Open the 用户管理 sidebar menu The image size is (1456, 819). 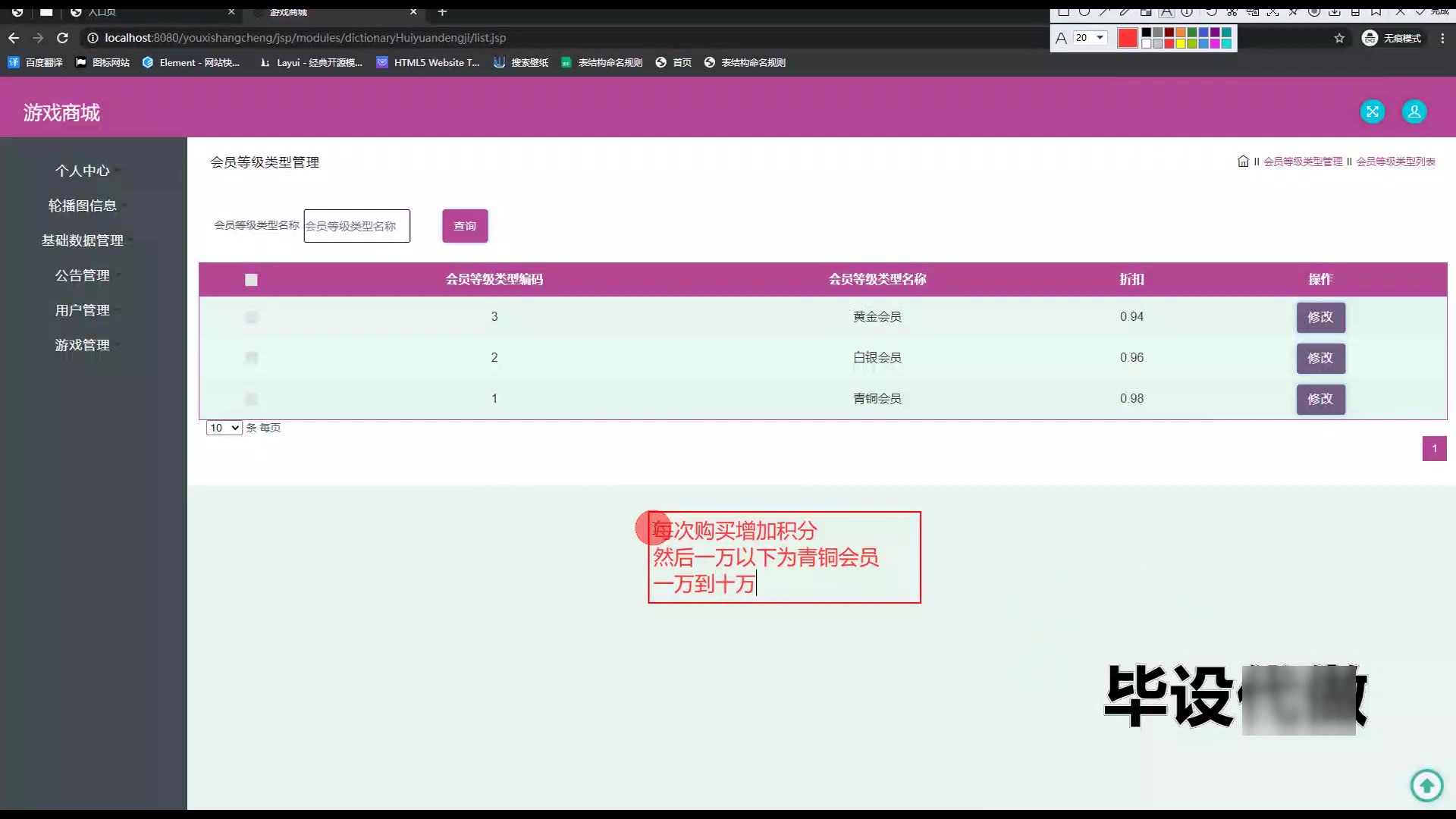point(82,310)
